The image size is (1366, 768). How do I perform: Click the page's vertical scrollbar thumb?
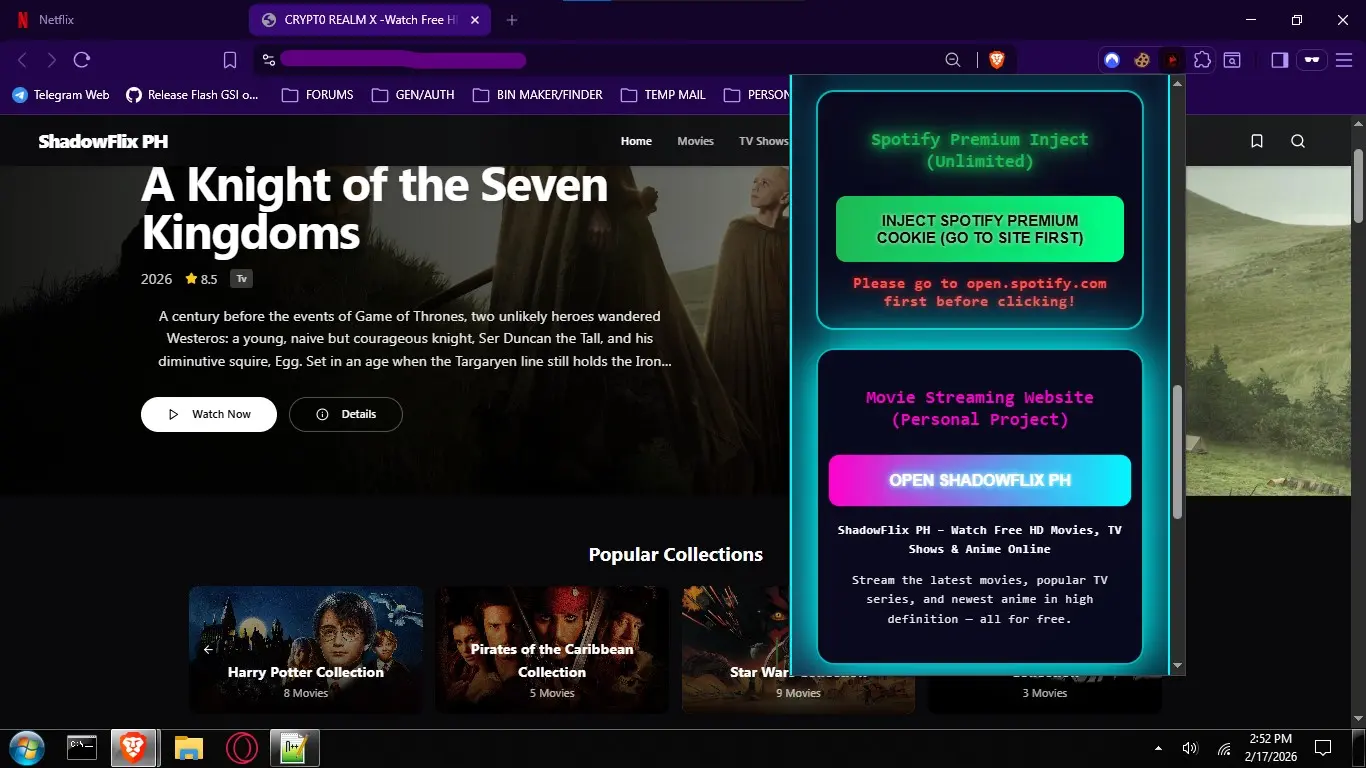(x=1359, y=186)
